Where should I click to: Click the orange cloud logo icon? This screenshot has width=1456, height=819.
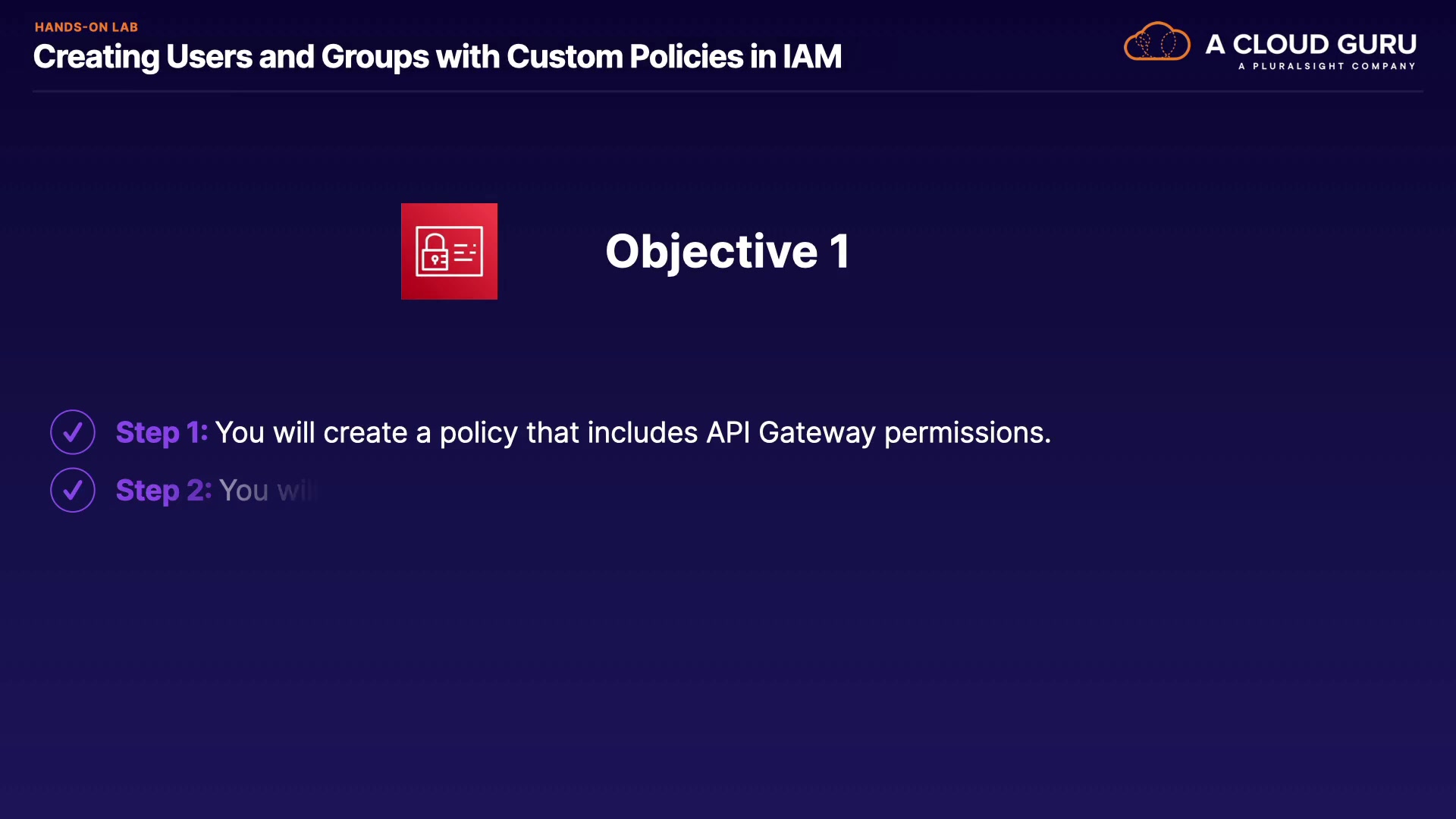[x=1156, y=42]
